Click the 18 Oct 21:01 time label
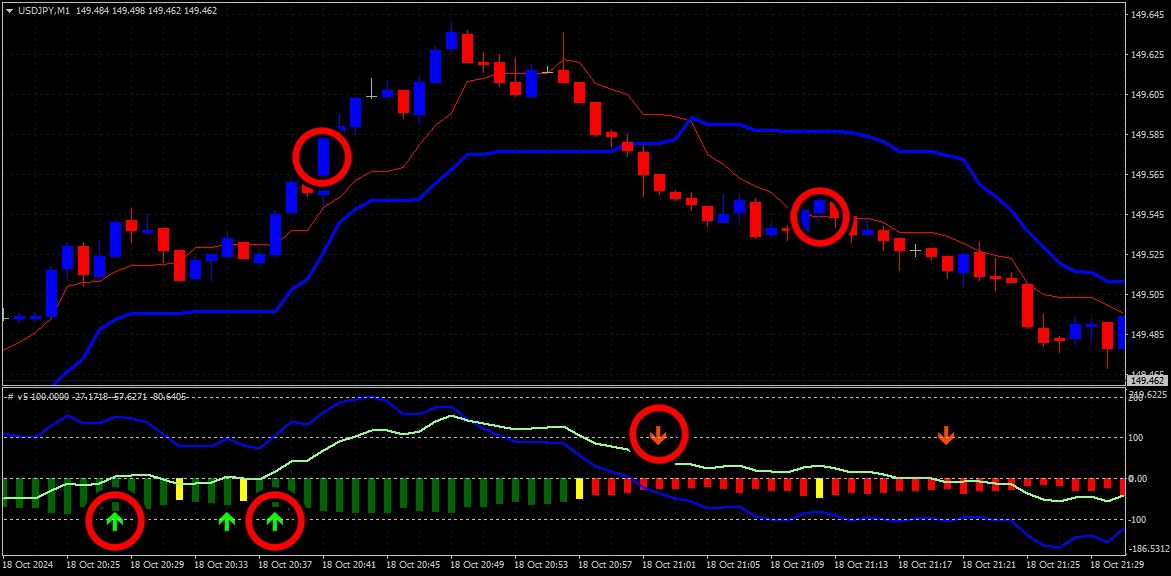 click(x=669, y=560)
